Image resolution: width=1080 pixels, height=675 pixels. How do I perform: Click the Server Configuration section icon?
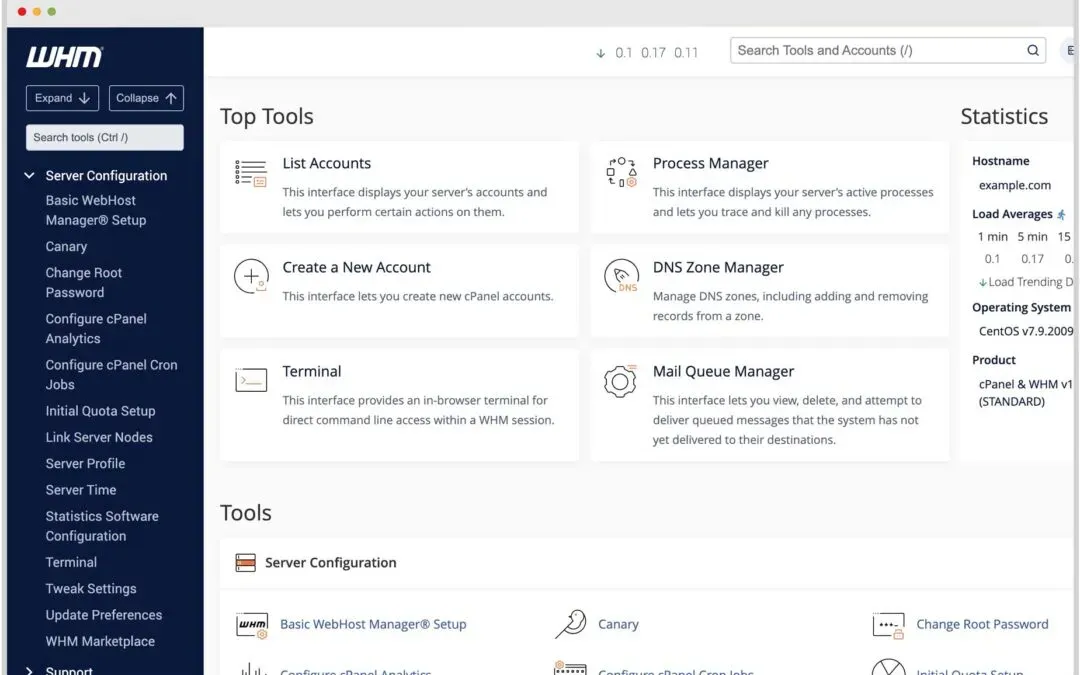point(245,563)
